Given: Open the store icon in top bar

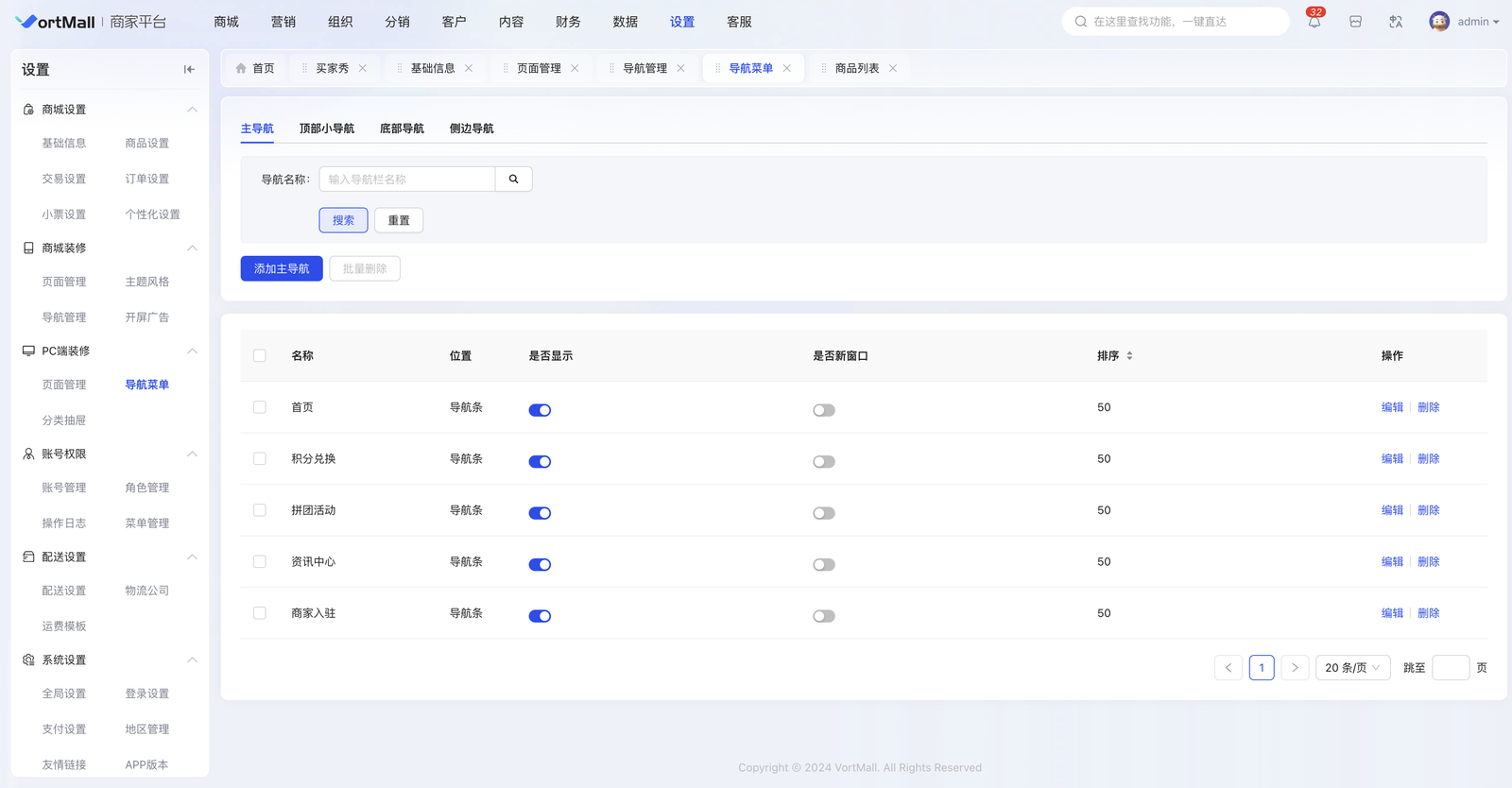Looking at the screenshot, I should [1355, 22].
